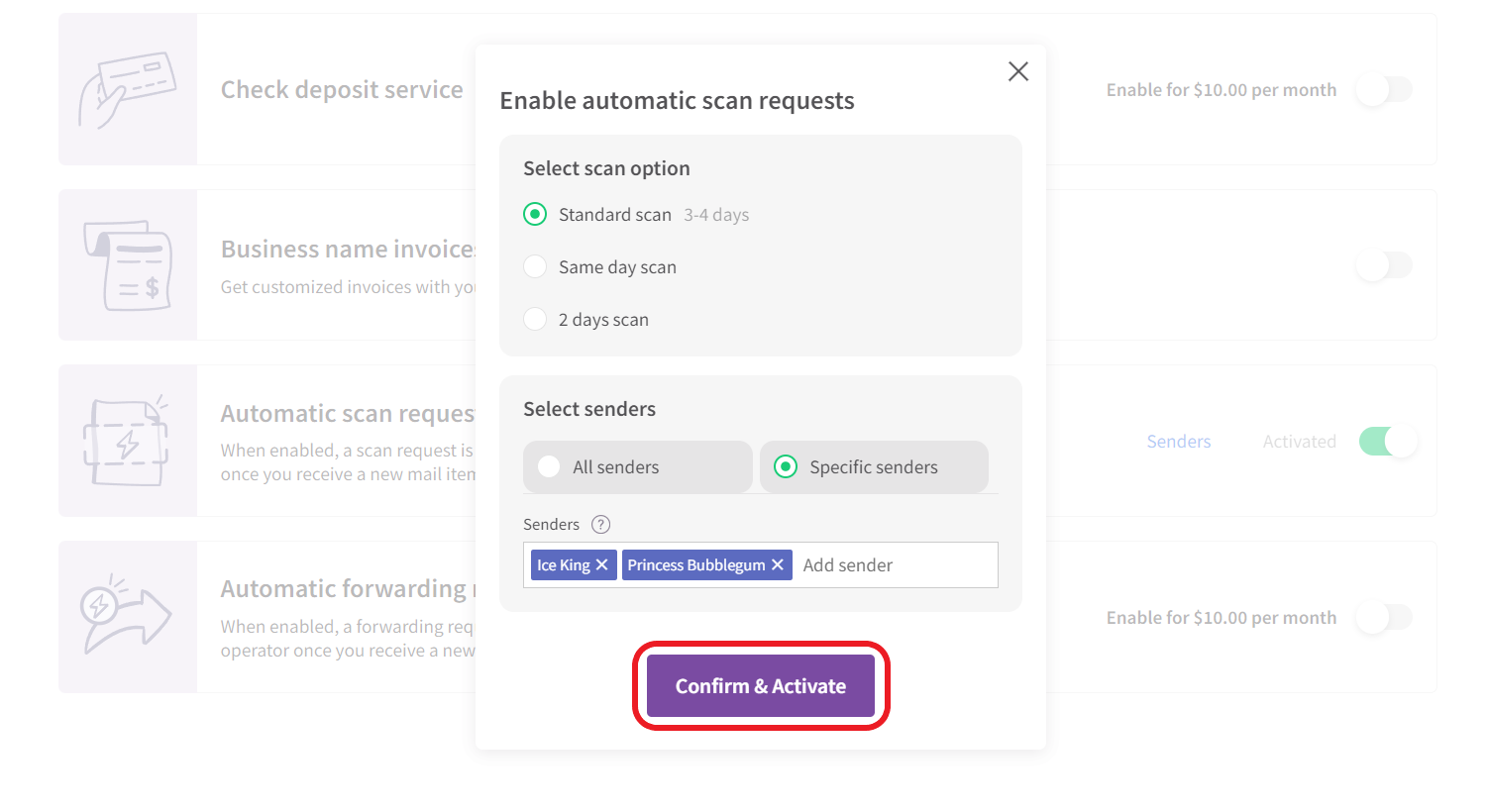Focus the Add sender input field
The image size is (1489, 812).
(x=896, y=565)
